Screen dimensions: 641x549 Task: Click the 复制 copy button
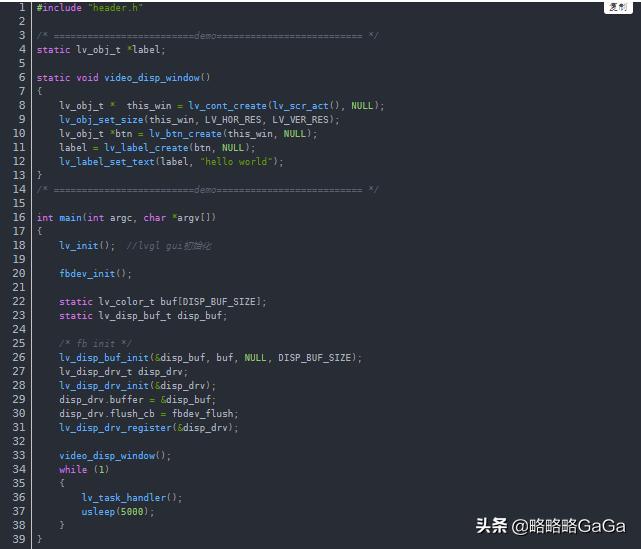(x=618, y=7)
